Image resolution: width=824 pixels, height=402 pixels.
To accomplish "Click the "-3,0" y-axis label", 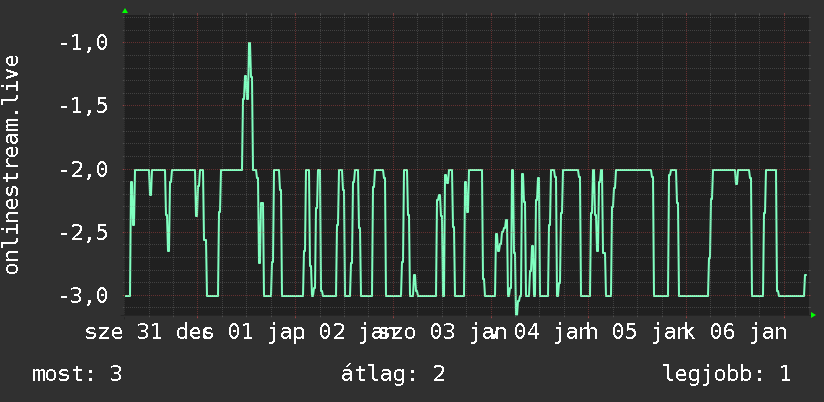I will 84,295.
